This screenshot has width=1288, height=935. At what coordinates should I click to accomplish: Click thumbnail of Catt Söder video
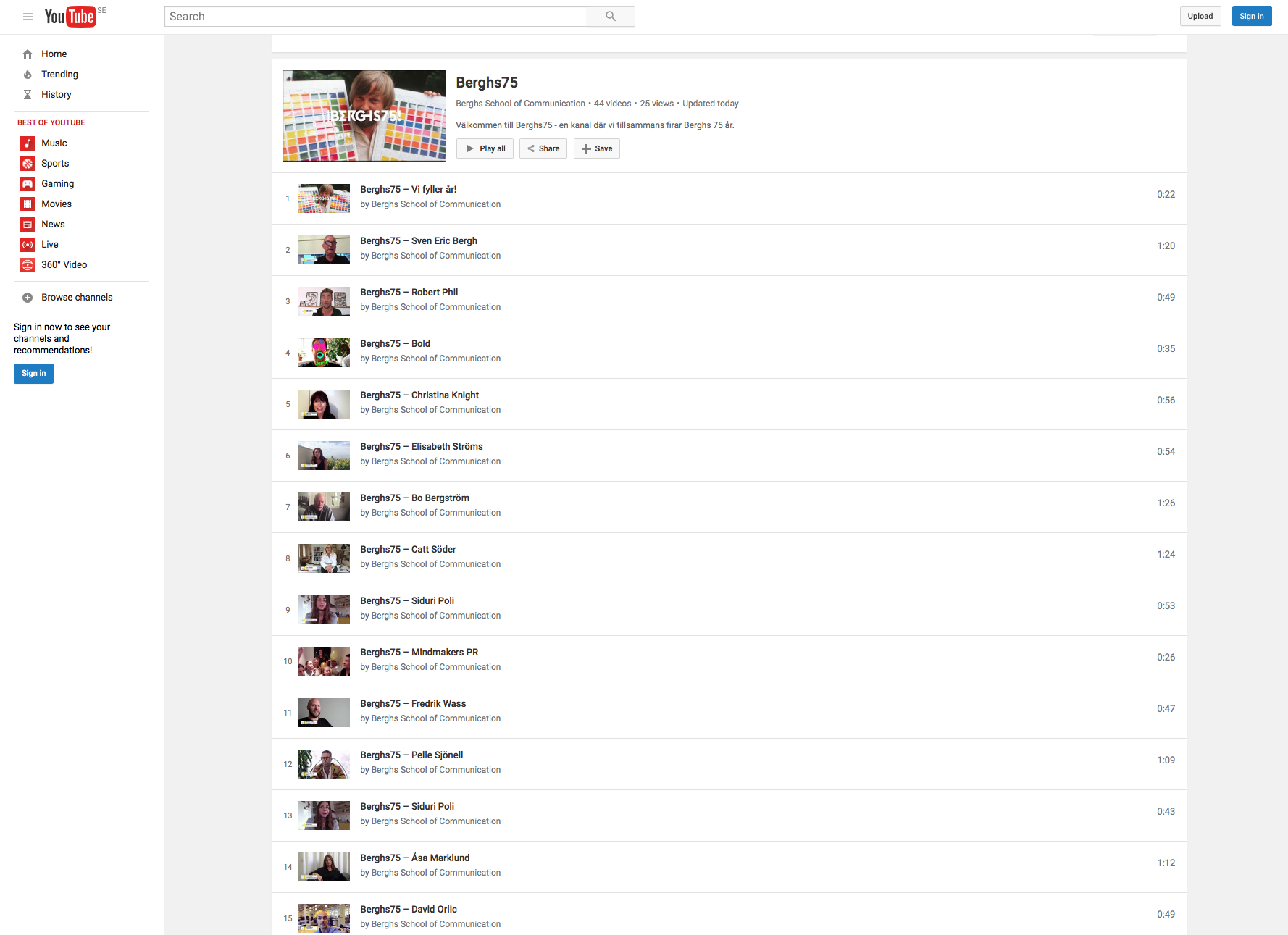click(x=324, y=558)
